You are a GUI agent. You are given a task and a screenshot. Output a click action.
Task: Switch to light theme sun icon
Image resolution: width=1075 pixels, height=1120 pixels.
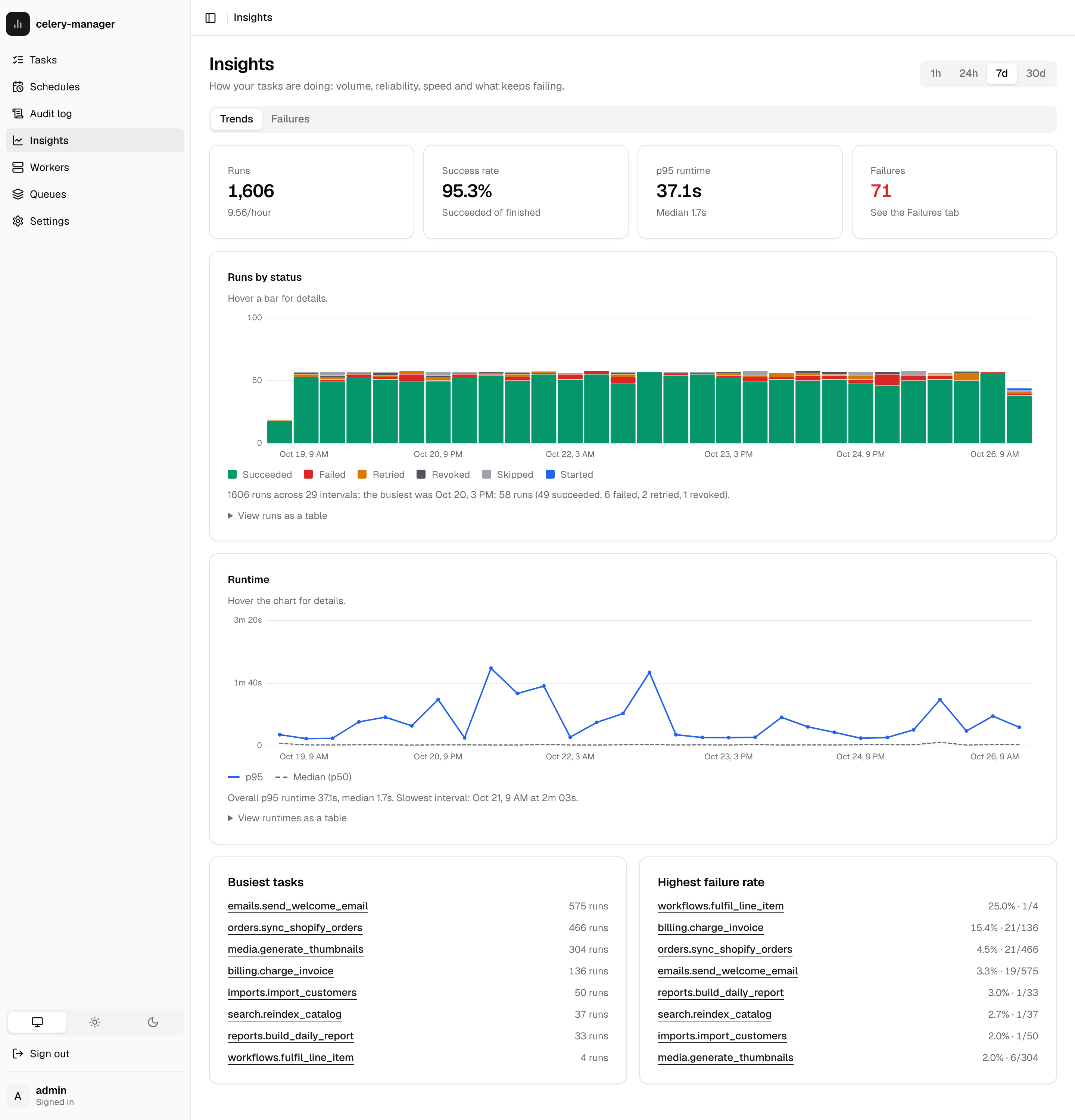click(95, 1022)
